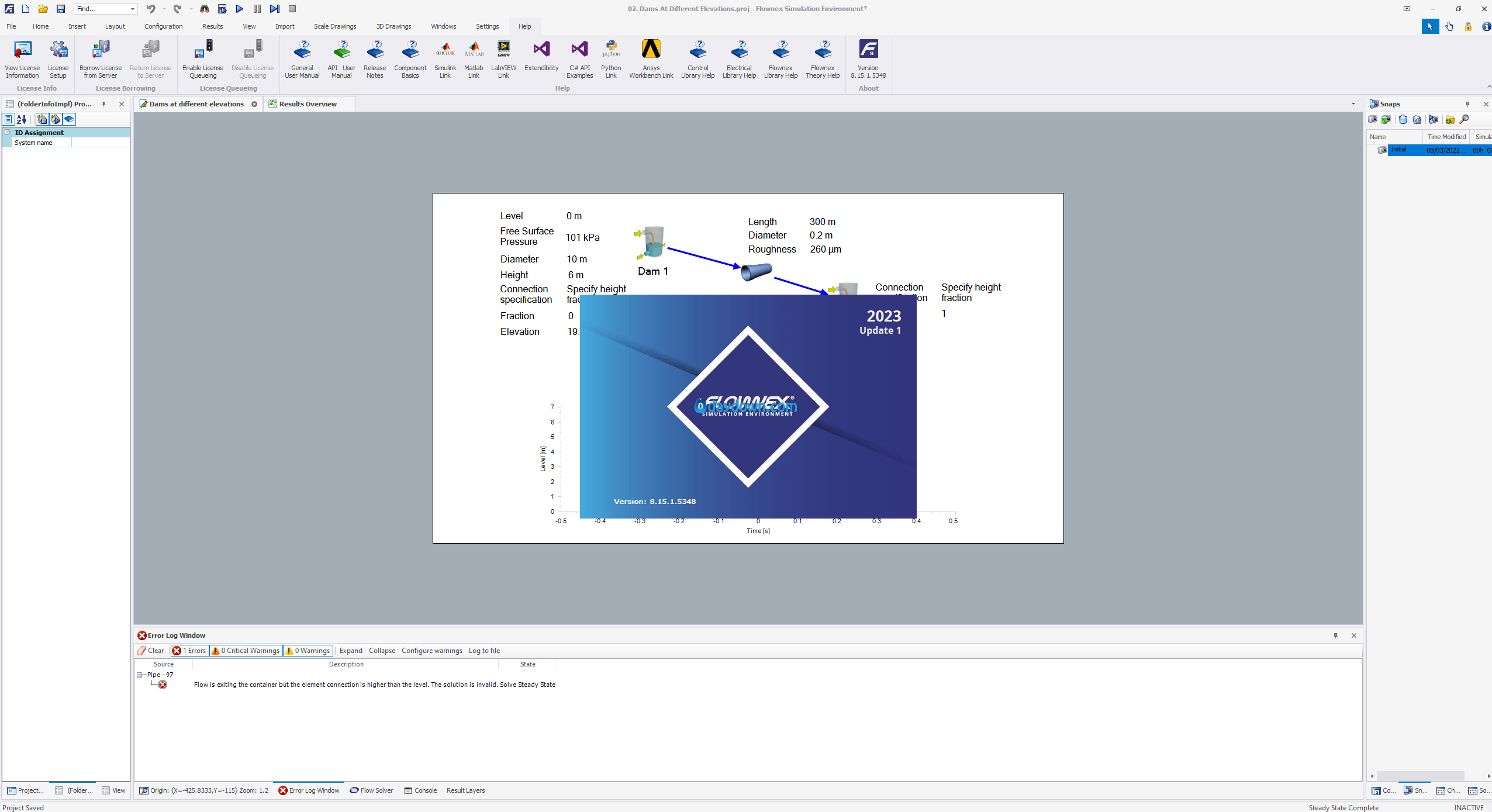Viewport: 1492px width, 812px height.
Task: Open the Configuration ribbon tab
Action: pyautogui.click(x=163, y=26)
